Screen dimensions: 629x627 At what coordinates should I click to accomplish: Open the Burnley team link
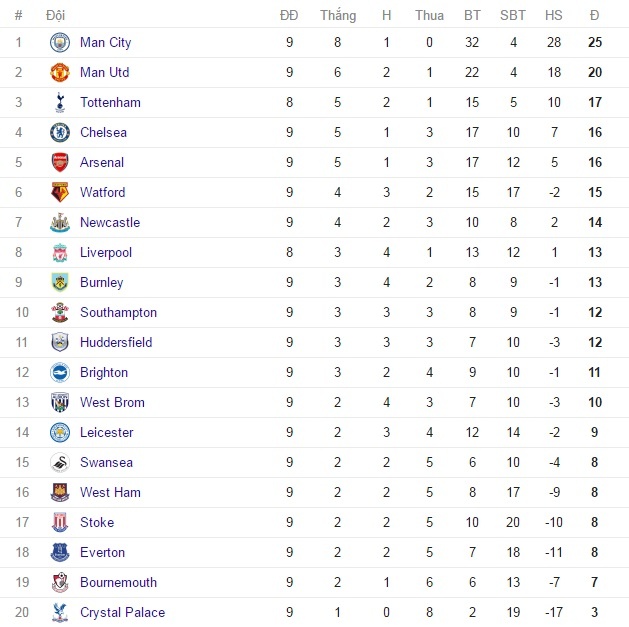pyautogui.click(x=101, y=282)
